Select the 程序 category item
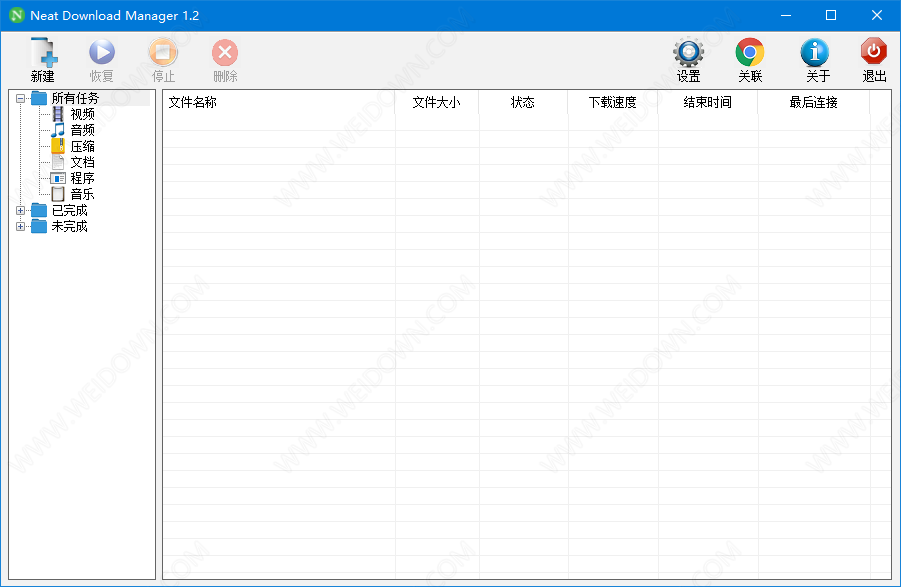Viewport: 901px width, 587px height. (82, 178)
